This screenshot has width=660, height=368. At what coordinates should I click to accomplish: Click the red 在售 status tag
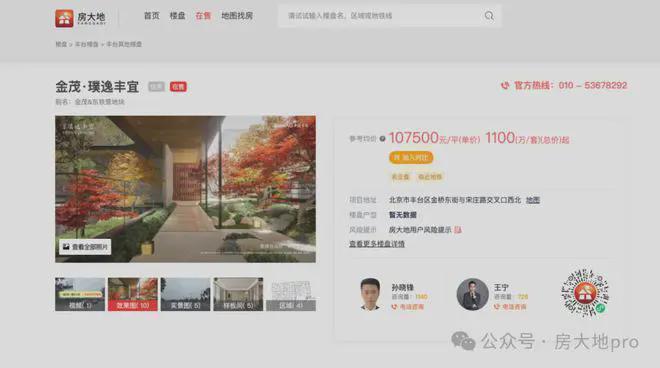point(178,87)
